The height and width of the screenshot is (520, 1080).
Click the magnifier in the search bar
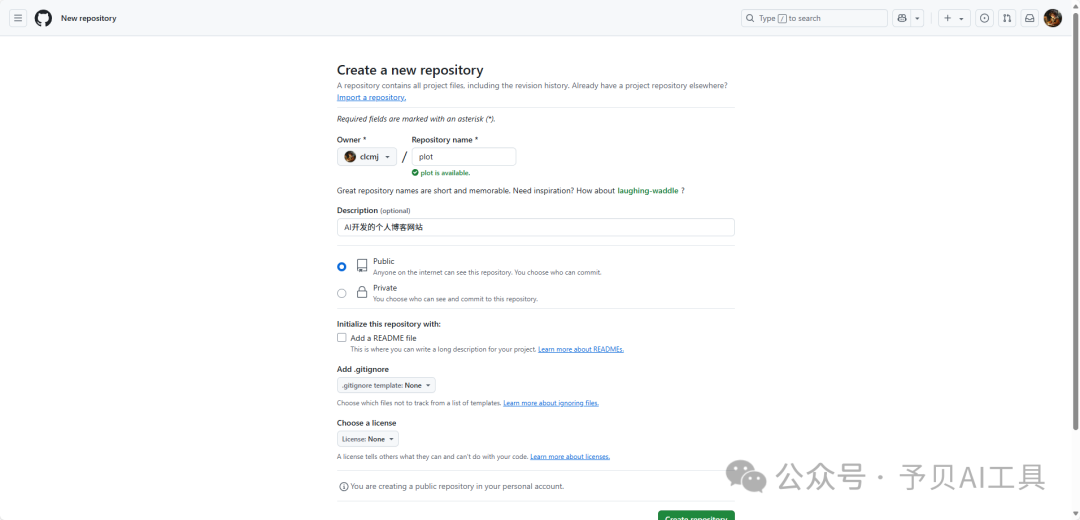750,18
